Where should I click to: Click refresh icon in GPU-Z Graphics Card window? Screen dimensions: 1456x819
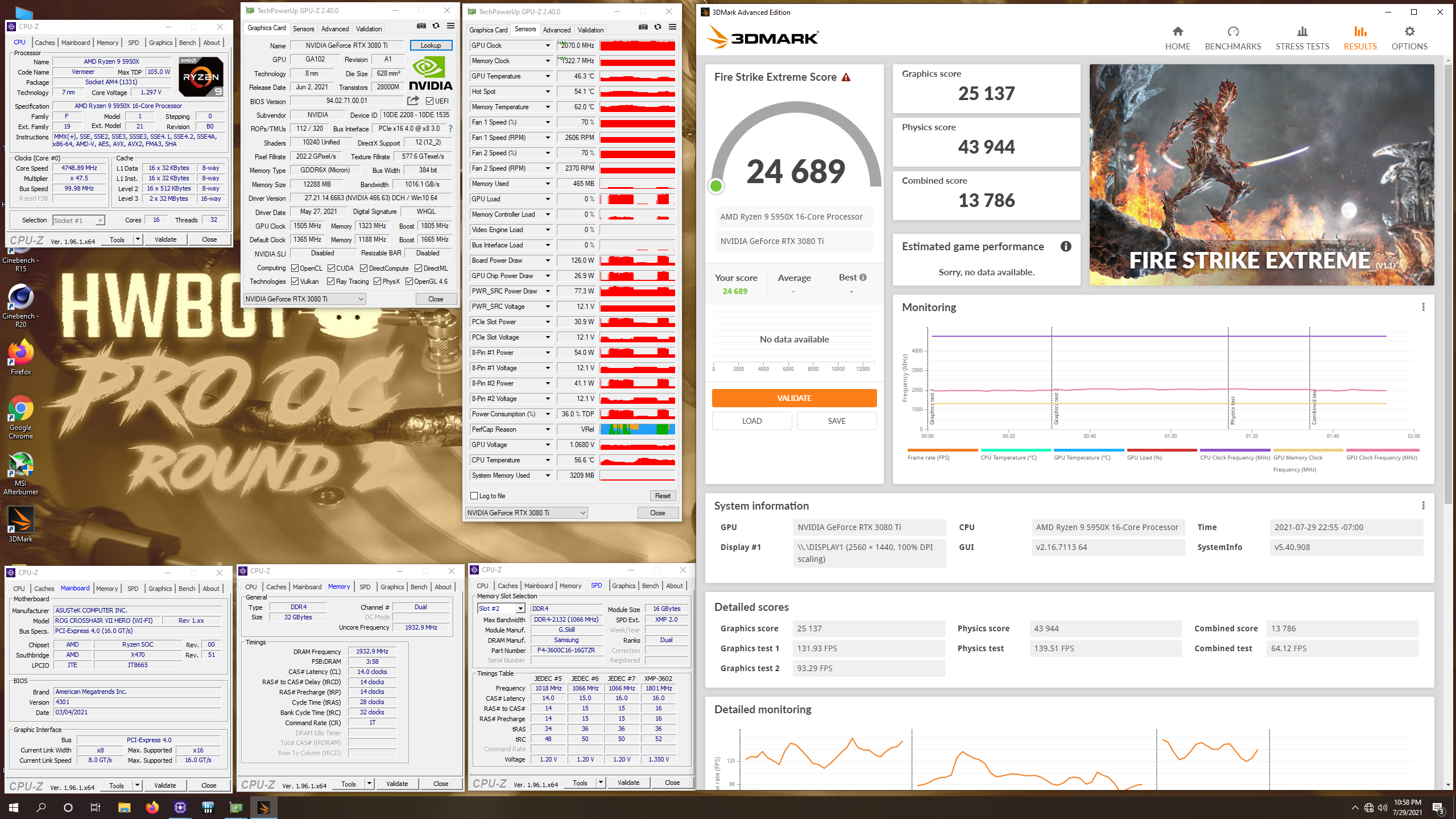tap(436, 26)
